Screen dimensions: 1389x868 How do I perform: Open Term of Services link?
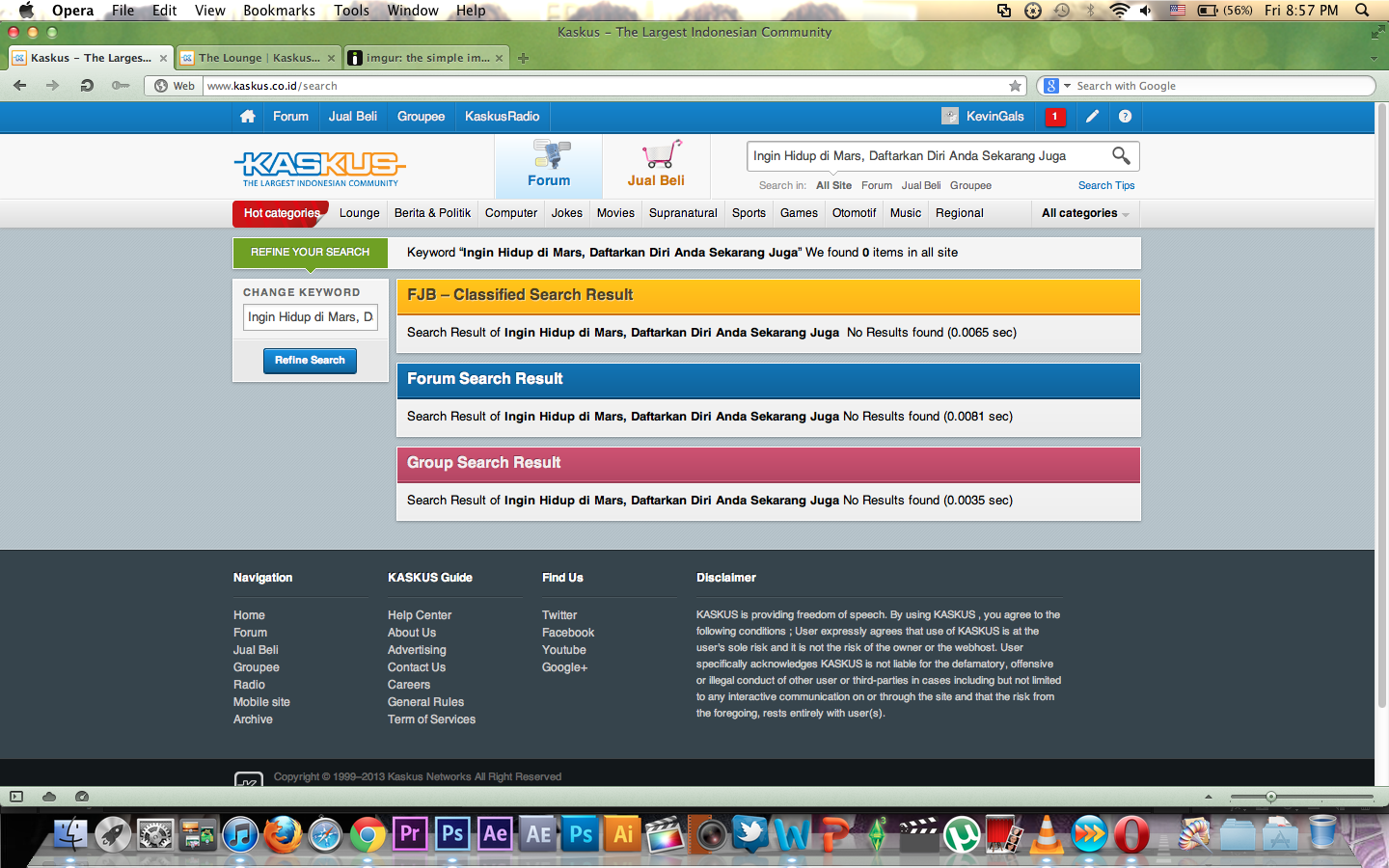(431, 719)
